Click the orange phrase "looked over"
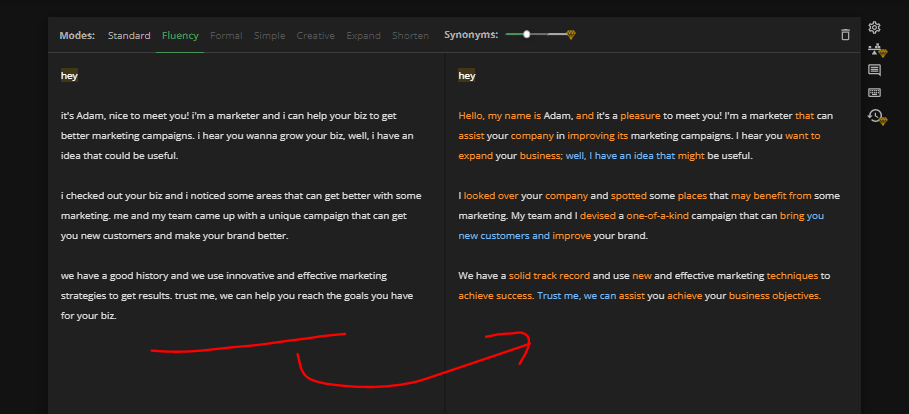The image size is (909, 414). pyautogui.click(x=491, y=196)
